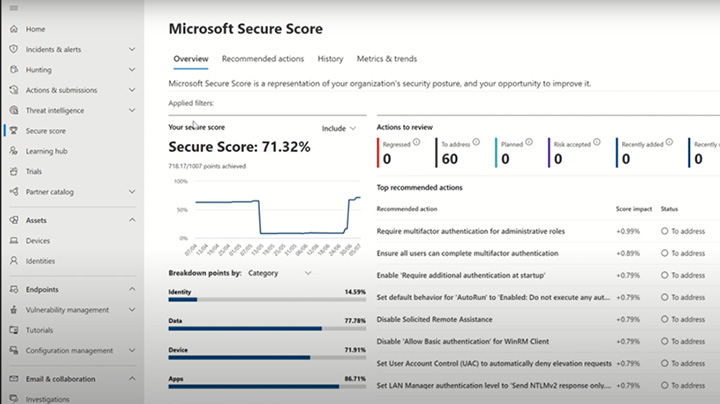Select the multifactor administrative roles status radio
The image size is (720, 404).
click(665, 231)
